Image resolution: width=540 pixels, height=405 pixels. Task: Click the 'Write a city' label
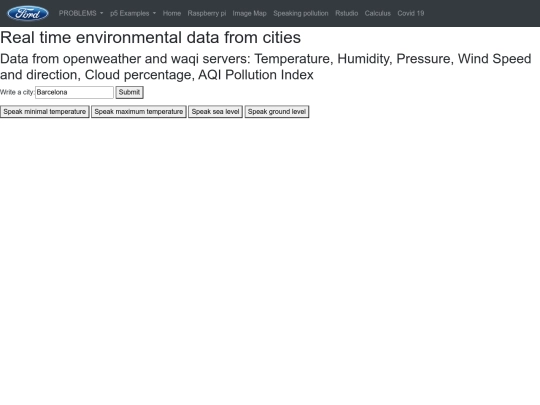click(17, 92)
